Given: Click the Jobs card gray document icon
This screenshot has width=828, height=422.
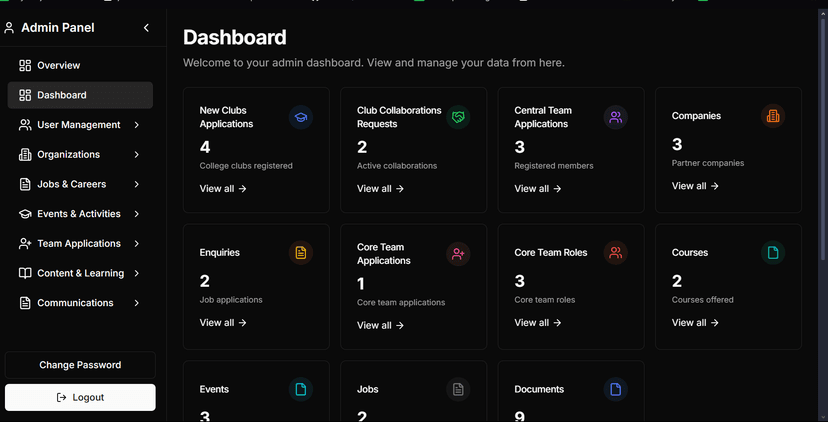Looking at the screenshot, I should (458, 389).
